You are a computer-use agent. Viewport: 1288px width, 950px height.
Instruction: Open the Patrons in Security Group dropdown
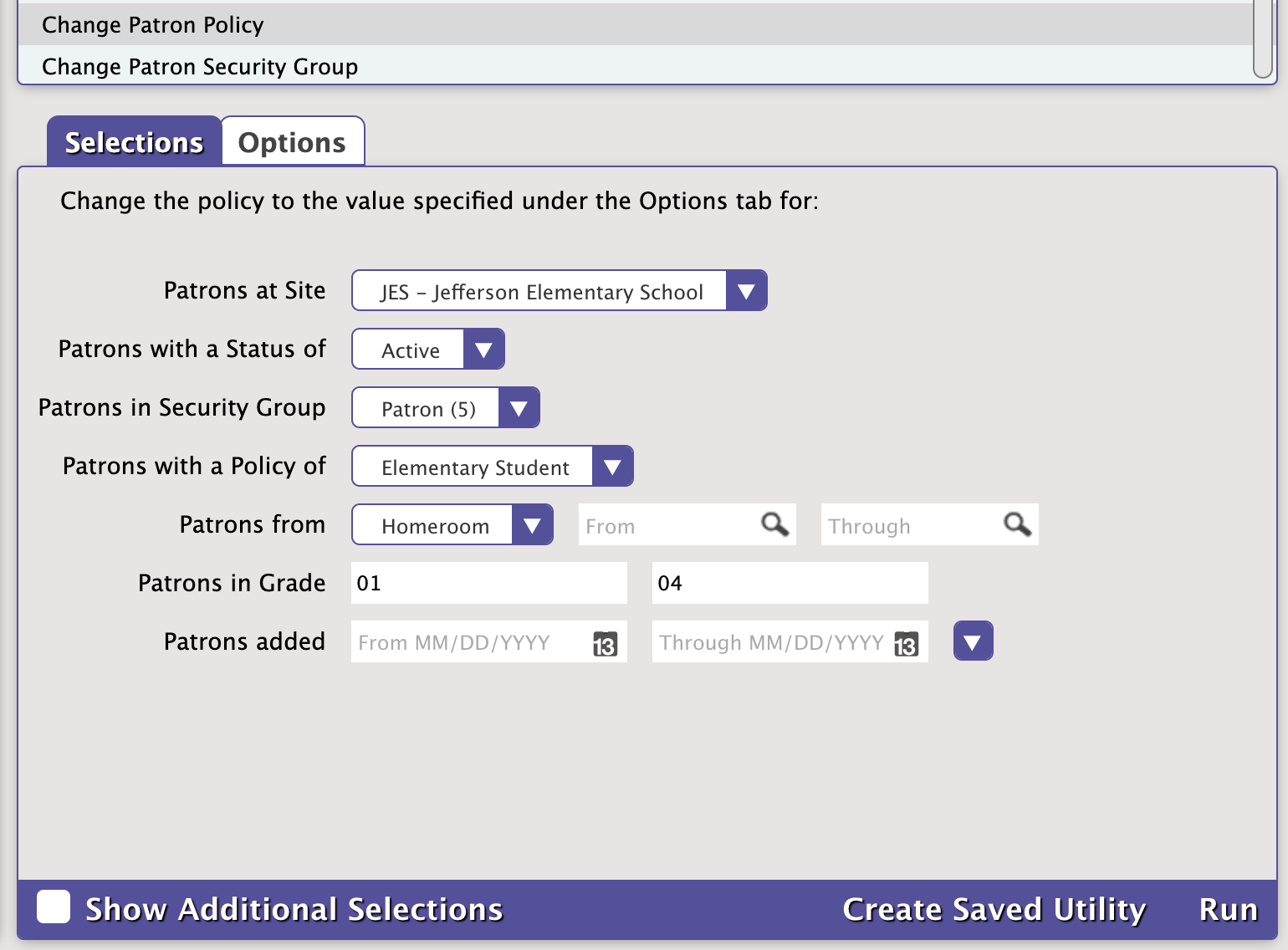pyautogui.click(x=519, y=407)
